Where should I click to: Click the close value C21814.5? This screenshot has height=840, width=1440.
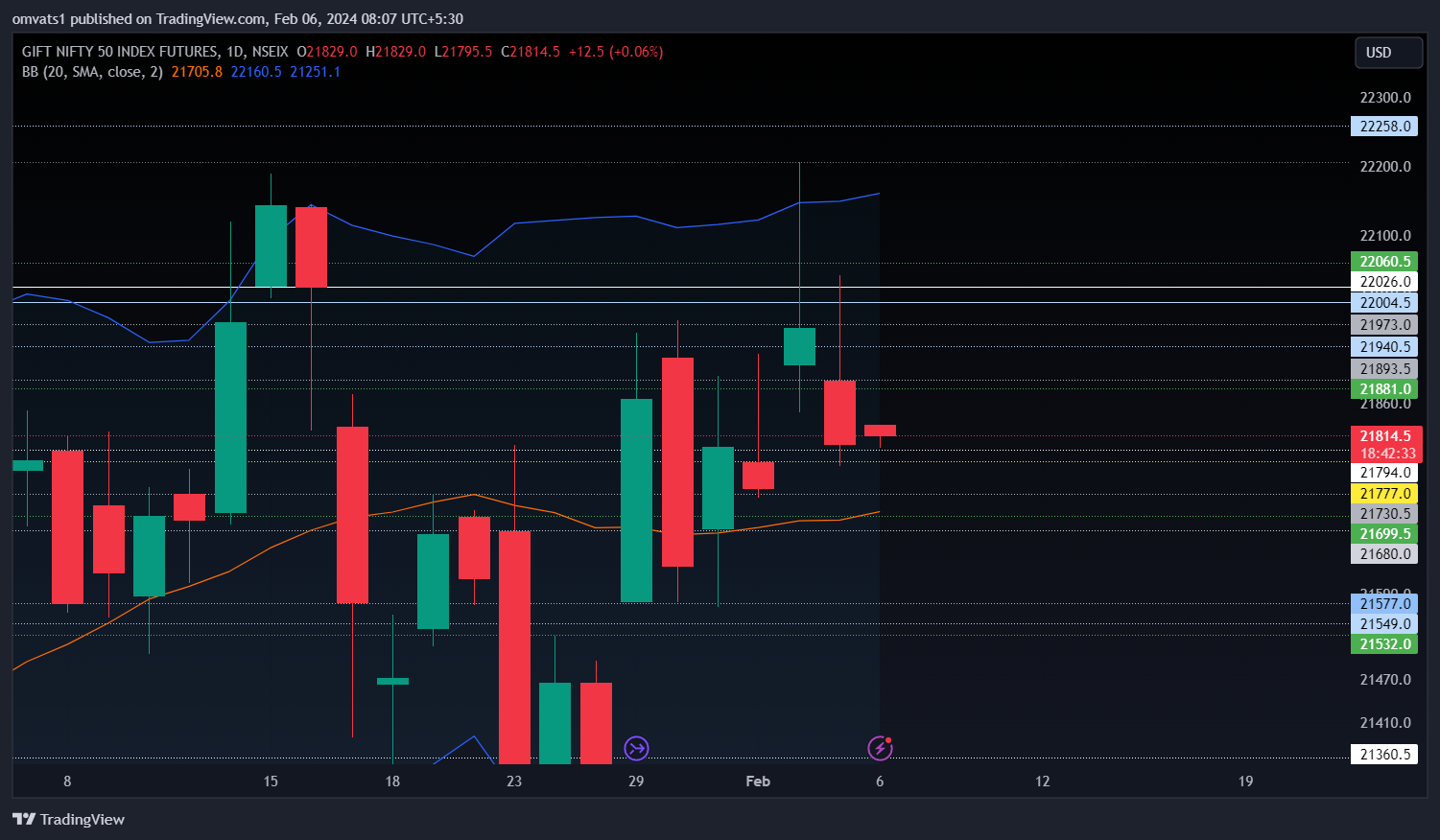[x=531, y=52]
